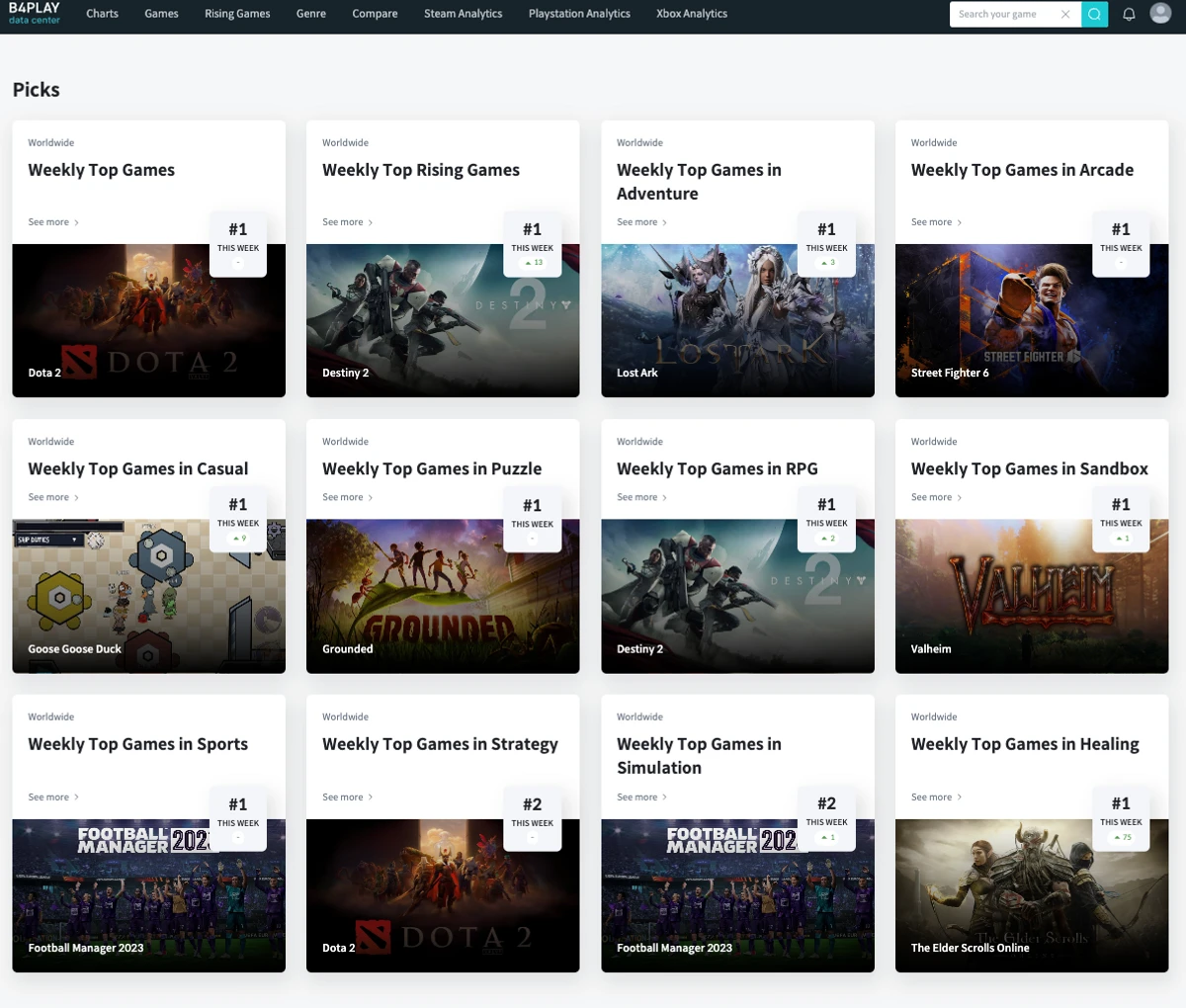Open Playstation Analytics
The width and height of the screenshot is (1186, 1008).
coord(579,14)
